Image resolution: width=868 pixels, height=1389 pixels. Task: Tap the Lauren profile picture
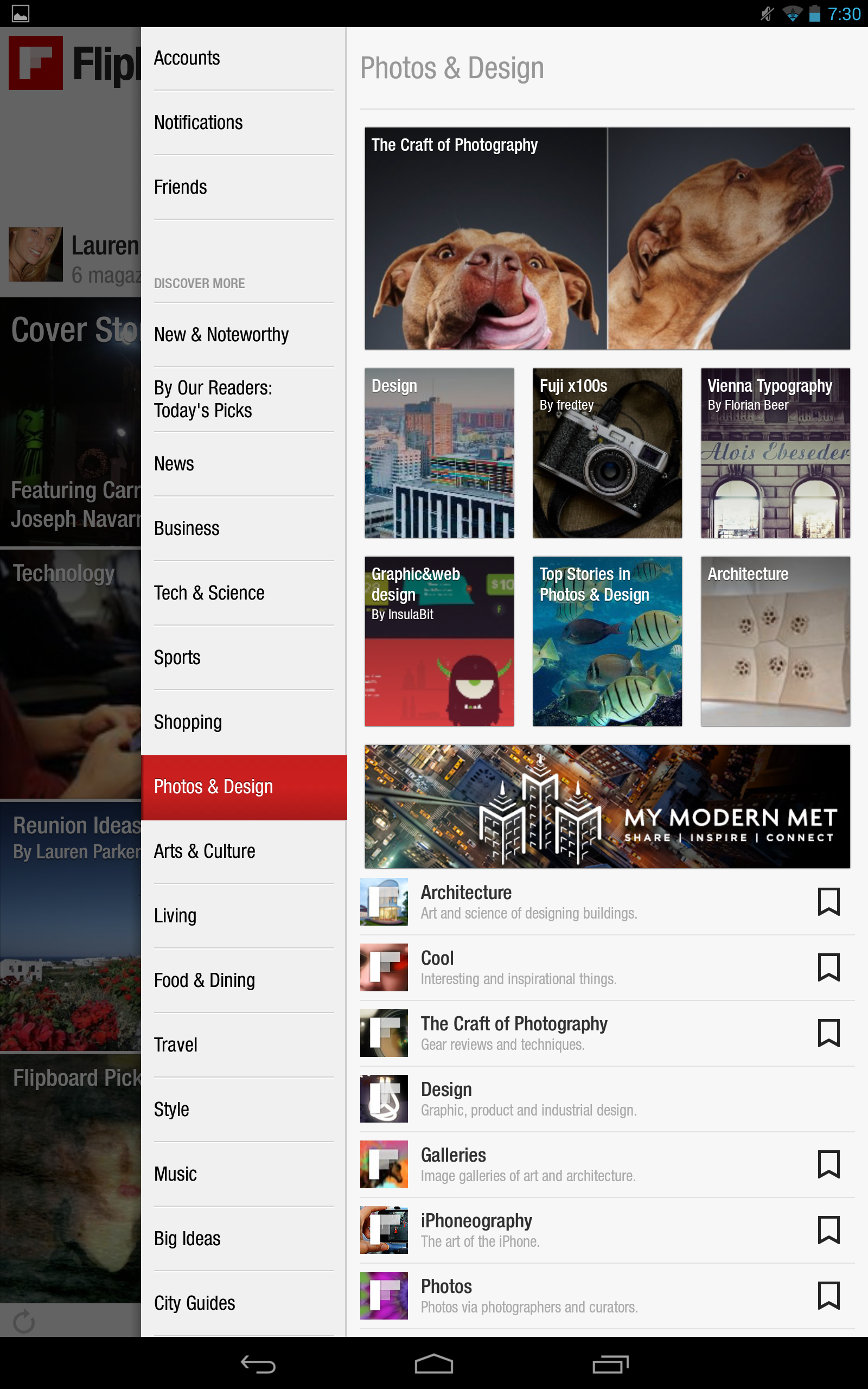(x=36, y=254)
